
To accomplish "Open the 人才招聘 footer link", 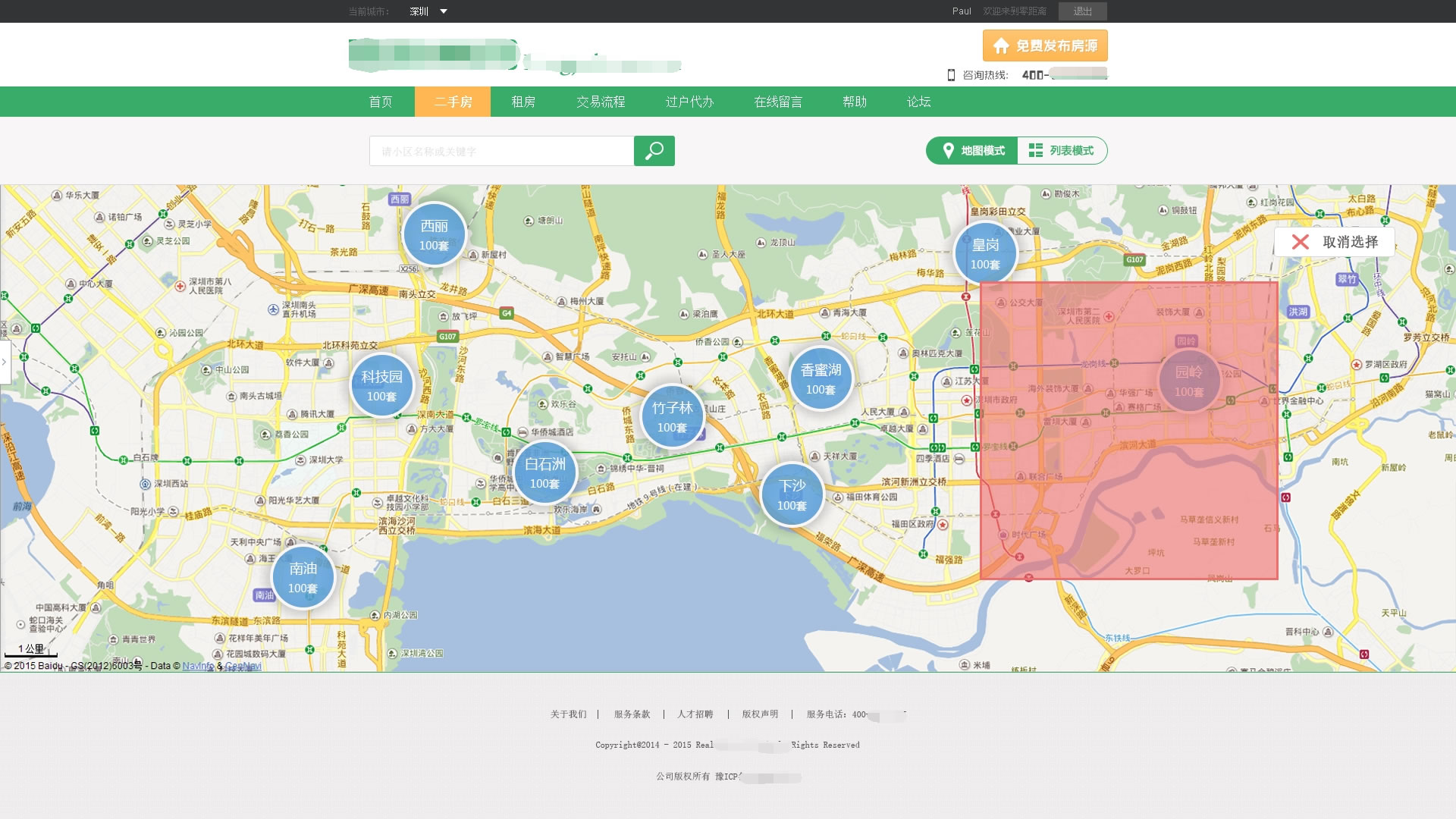I will (x=695, y=714).
